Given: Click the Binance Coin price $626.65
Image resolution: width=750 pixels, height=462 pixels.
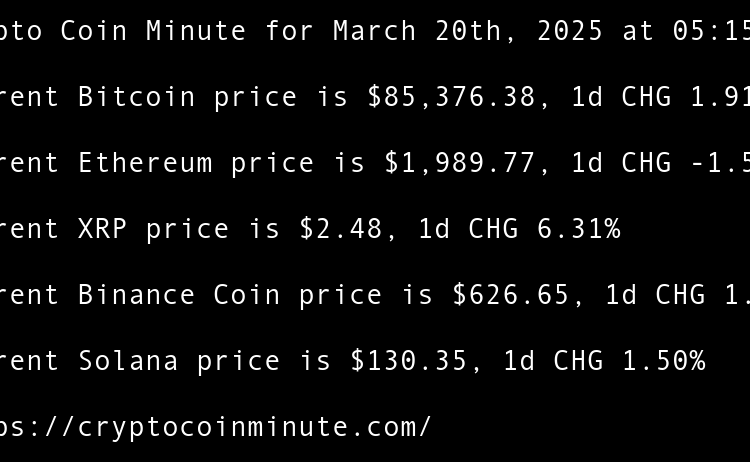Looking at the screenshot, I should click(511, 295).
